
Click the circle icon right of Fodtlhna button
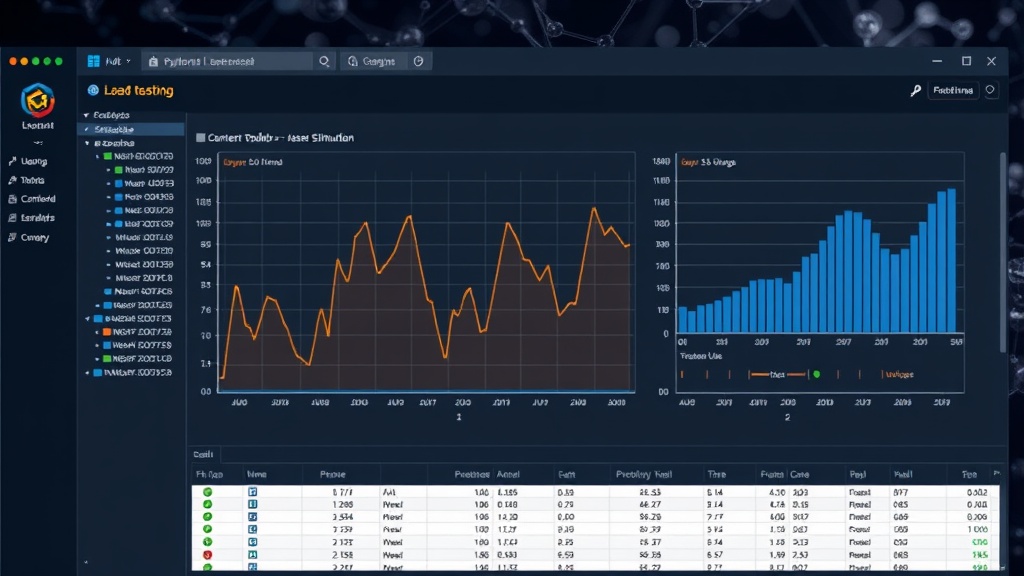pyautogui.click(x=991, y=90)
